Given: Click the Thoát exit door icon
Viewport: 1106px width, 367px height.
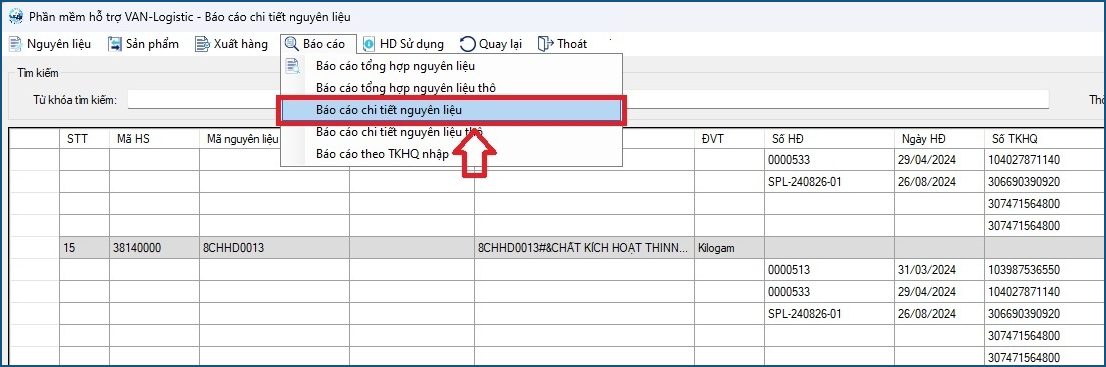Looking at the screenshot, I should [x=545, y=44].
